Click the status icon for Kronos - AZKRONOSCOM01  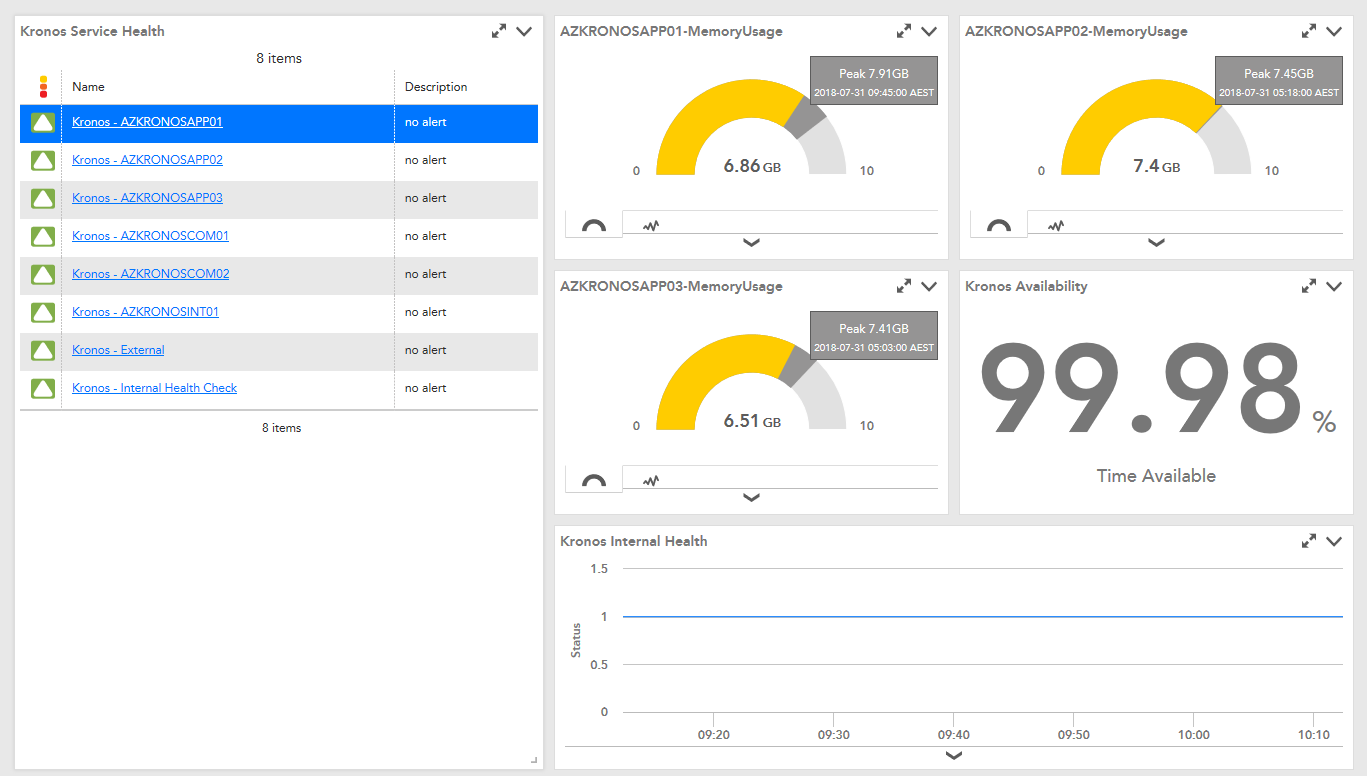click(x=43, y=237)
